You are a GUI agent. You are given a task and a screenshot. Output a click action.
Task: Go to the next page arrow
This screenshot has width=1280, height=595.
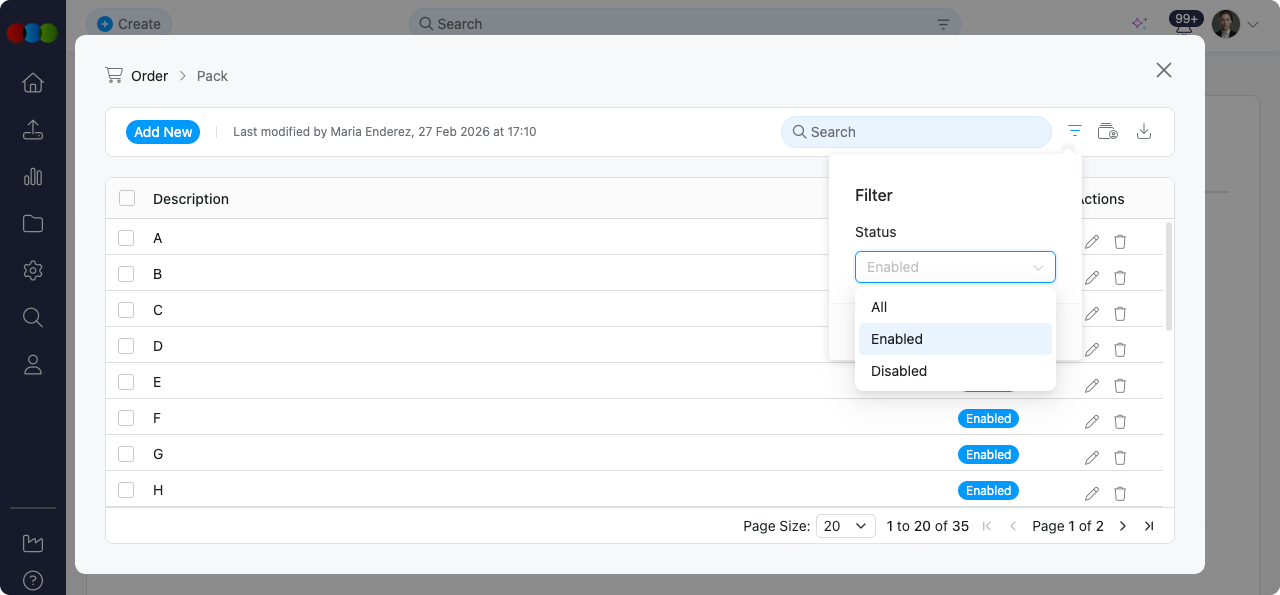click(x=1123, y=526)
